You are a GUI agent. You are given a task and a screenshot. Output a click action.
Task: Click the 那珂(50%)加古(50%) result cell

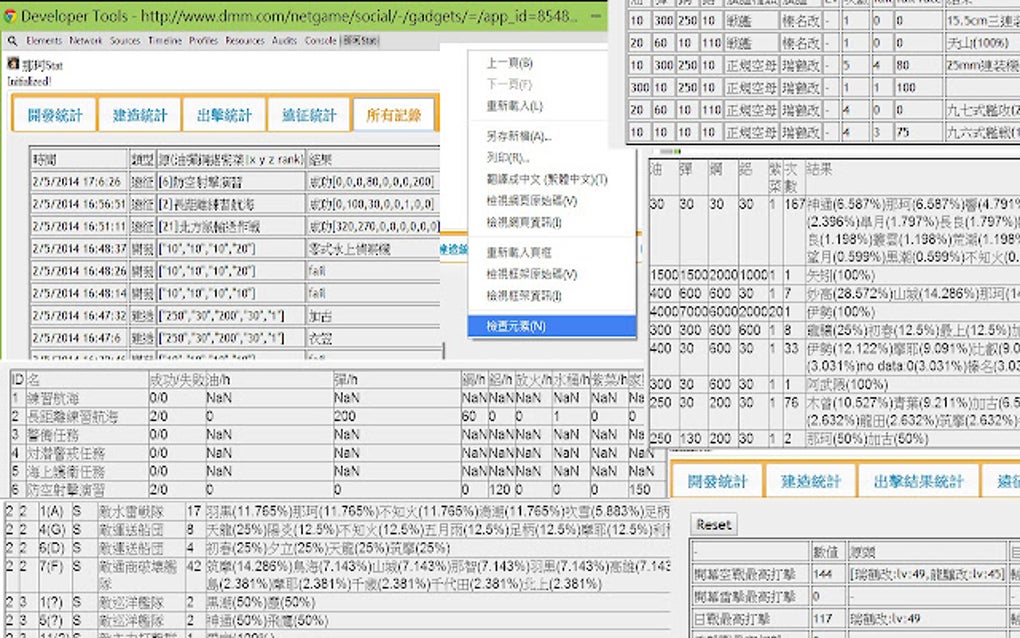(913, 439)
